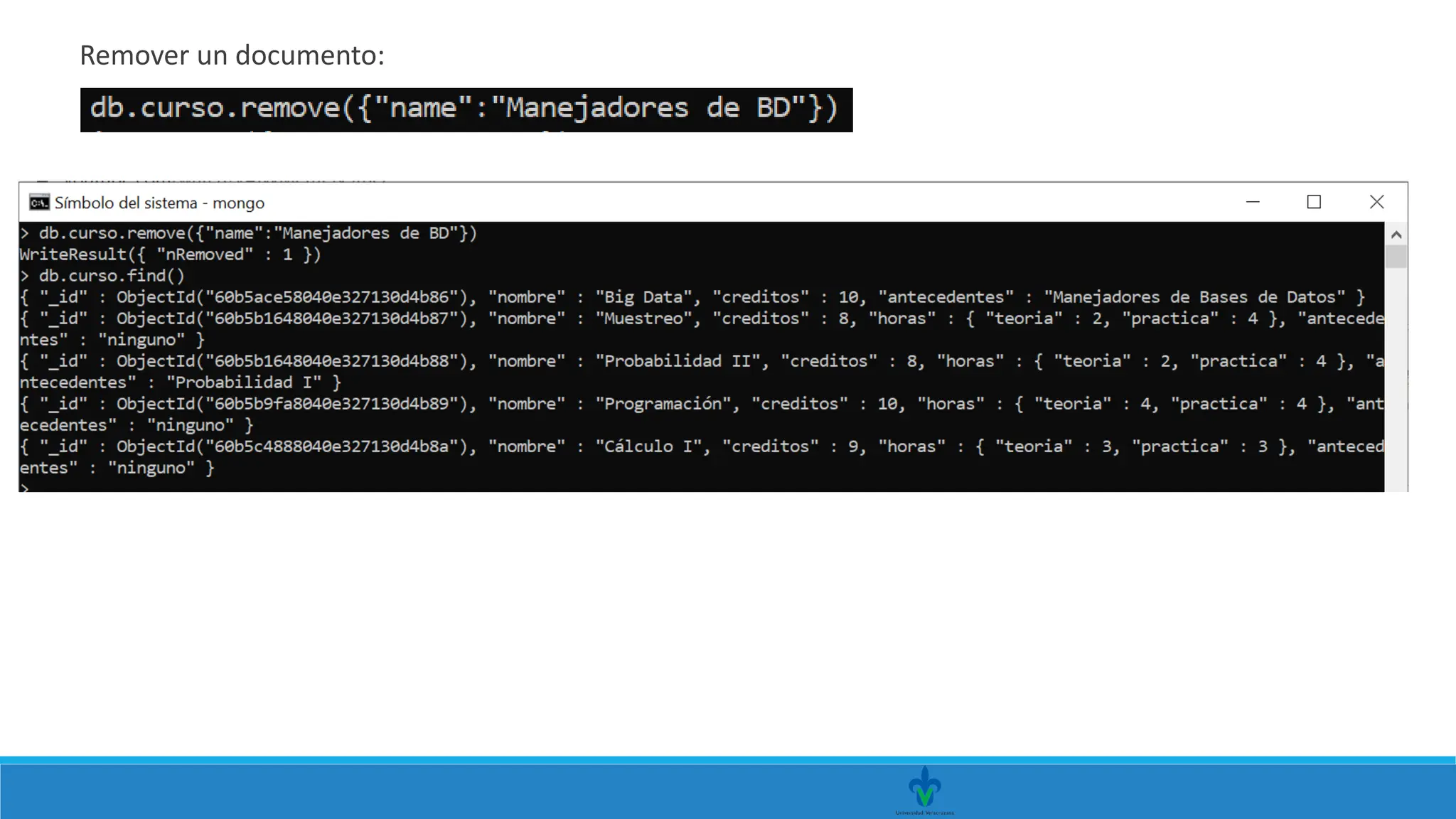The width and height of the screenshot is (1456, 819).
Task: Close the Símbolo del sistema - mongo window
Action: tap(1376, 202)
